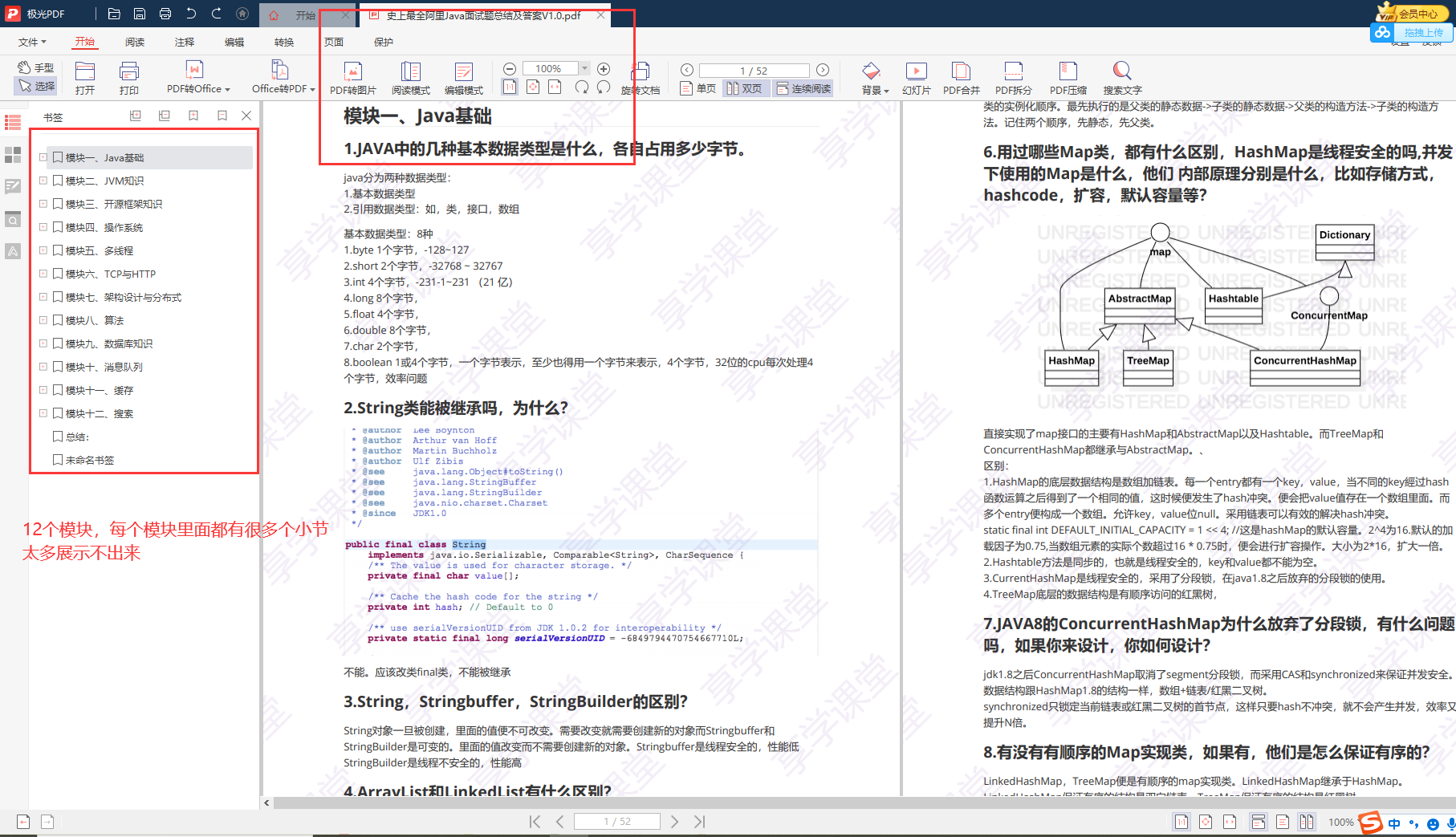Switch to the 阅读 ribbon tab
The image size is (1456, 837).
pyautogui.click(x=135, y=42)
